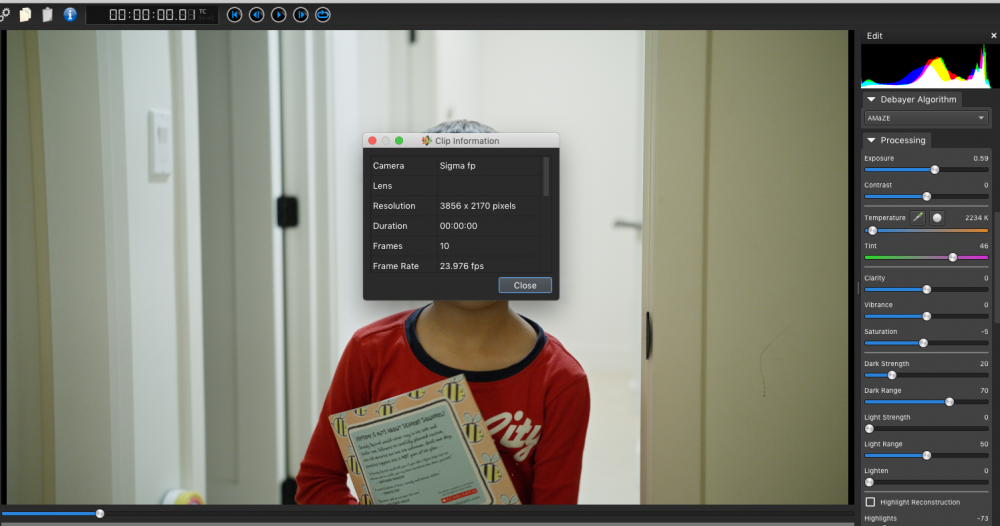Adjust the Clarity slider
This screenshot has width=1000, height=526.
tap(927, 289)
